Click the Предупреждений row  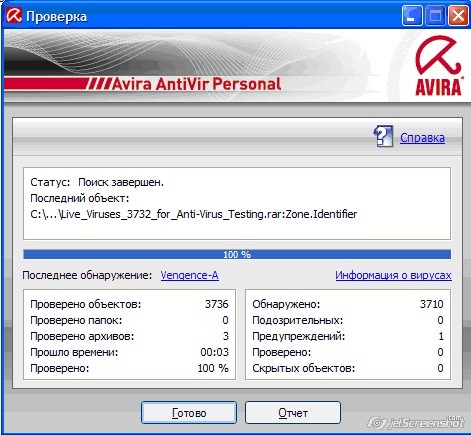click(x=348, y=336)
